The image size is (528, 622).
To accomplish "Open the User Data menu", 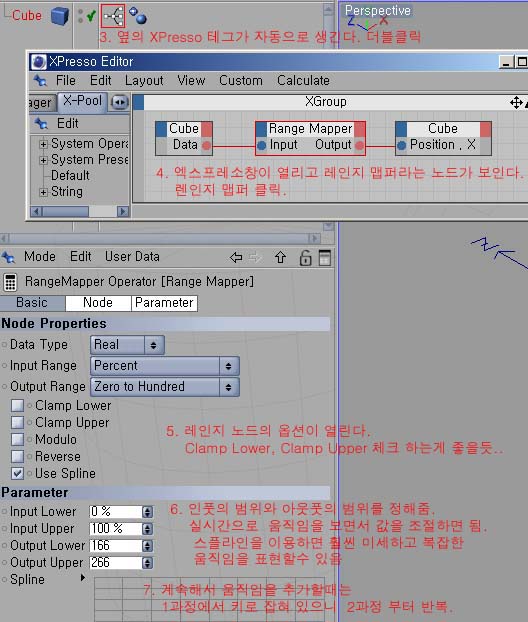I will 132,257.
